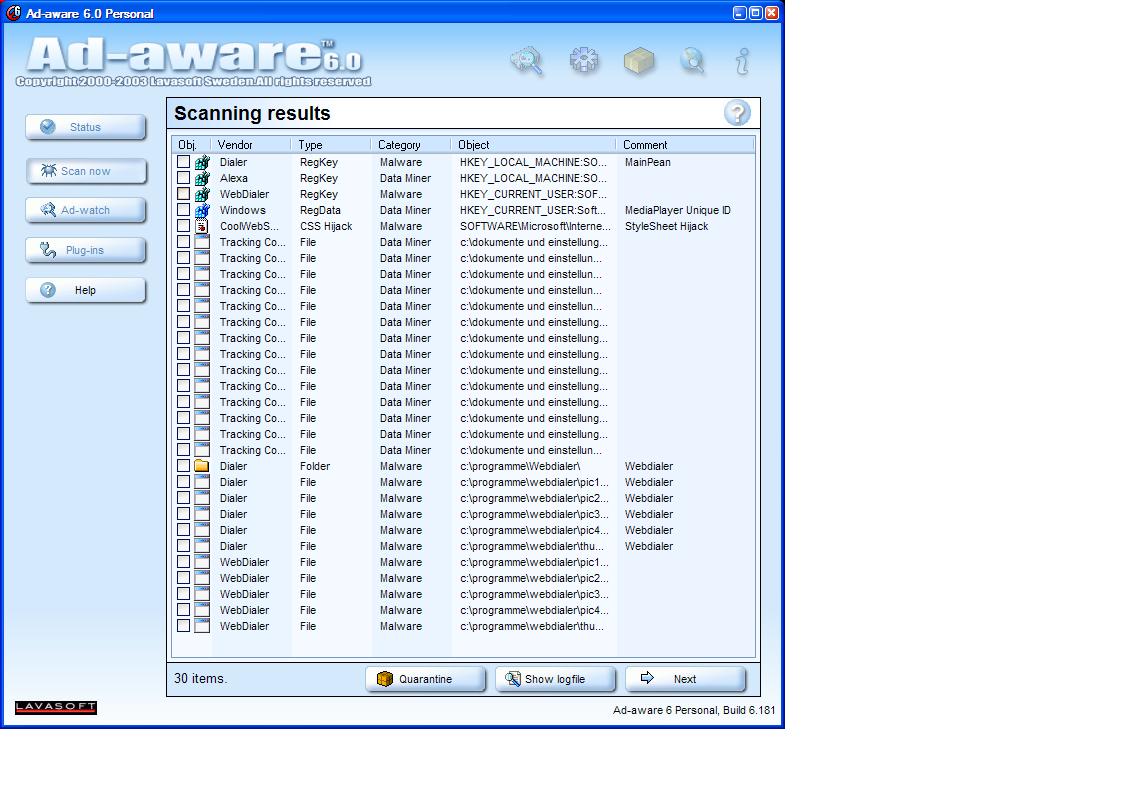The image size is (1133, 786).
Task: Sort by the Comment column header
Action: point(685,144)
